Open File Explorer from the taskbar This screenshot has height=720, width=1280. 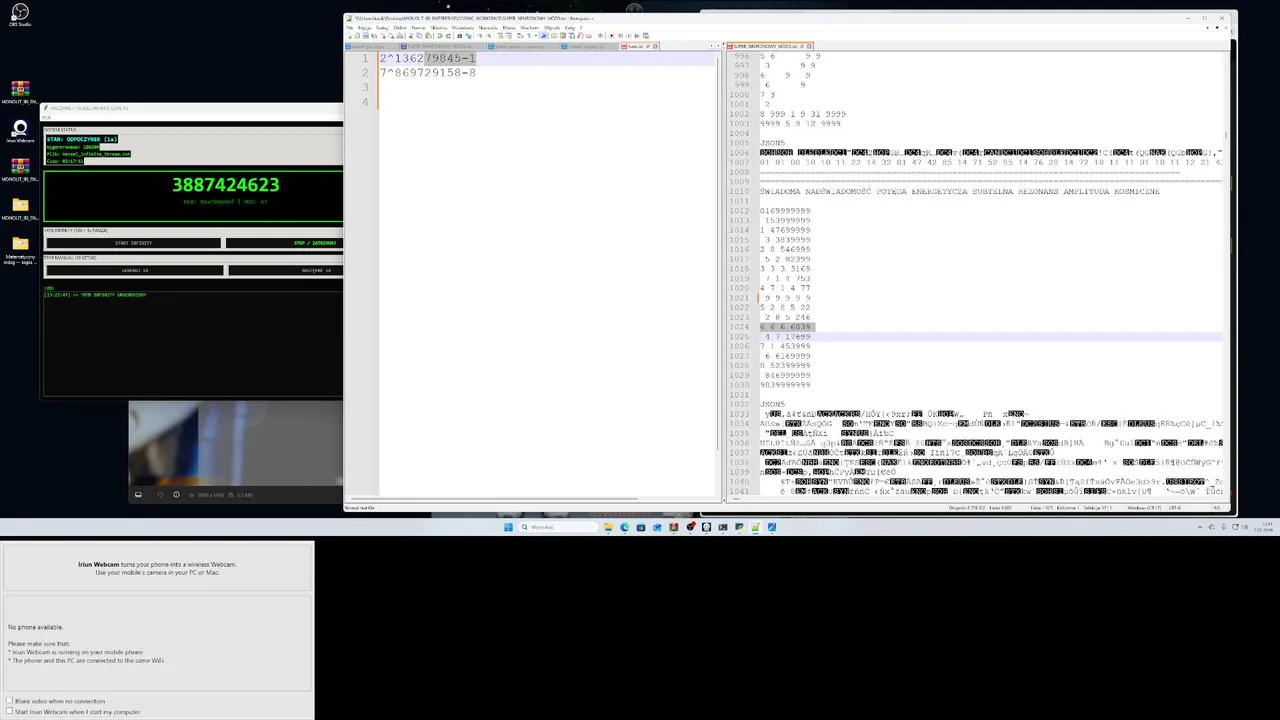point(608,527)
